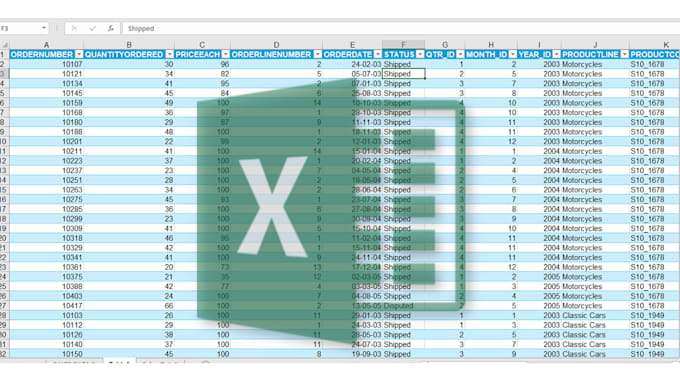This screenshot has height=383, width=680.
Task: Select column G header
Action: pos(445,45)
